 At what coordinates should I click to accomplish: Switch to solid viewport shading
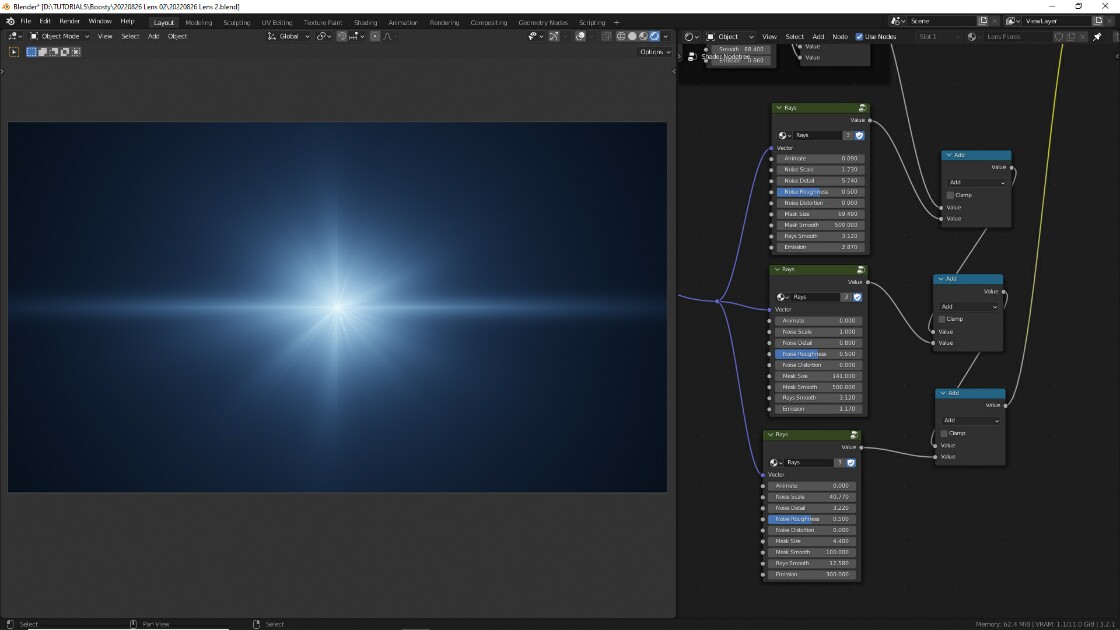point(632,36)
